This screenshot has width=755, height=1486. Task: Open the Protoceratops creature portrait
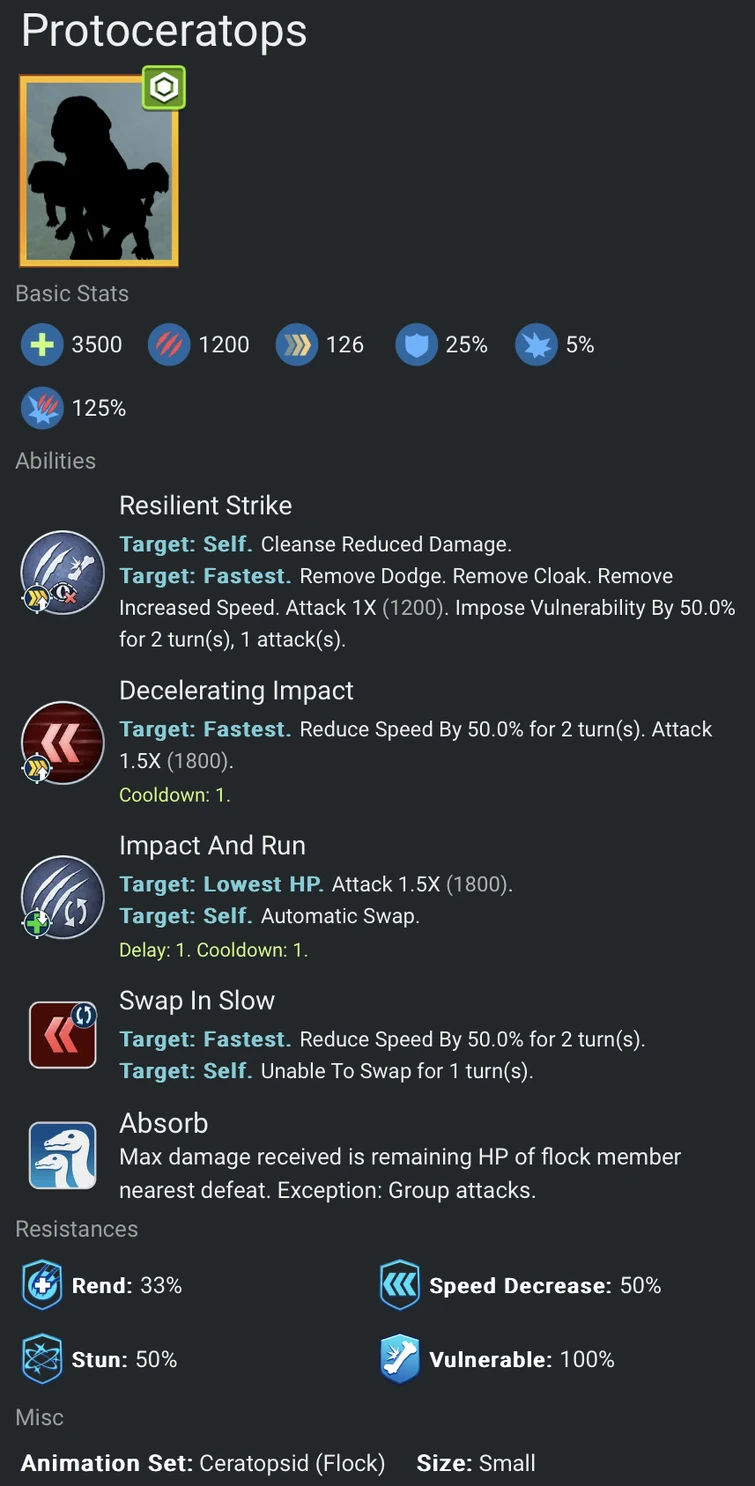click(x=100, y=171)
